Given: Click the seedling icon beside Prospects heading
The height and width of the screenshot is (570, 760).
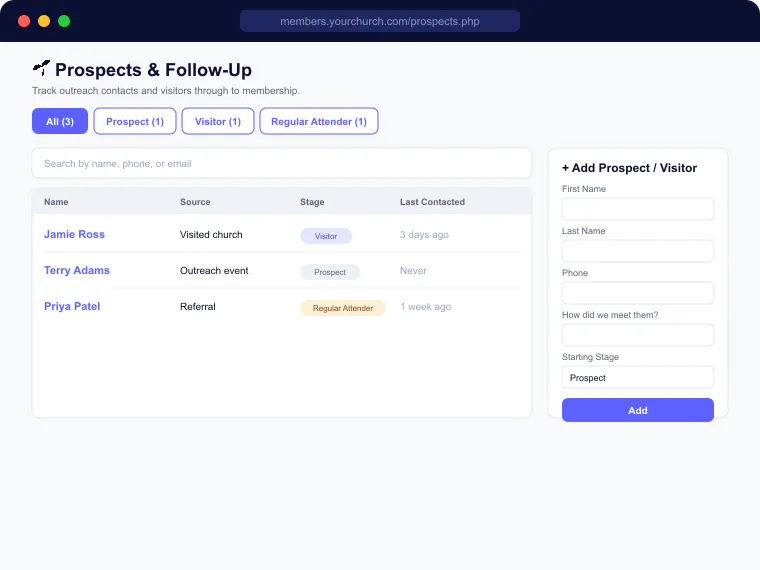Looking at the screenshot, I should (42, 68).
